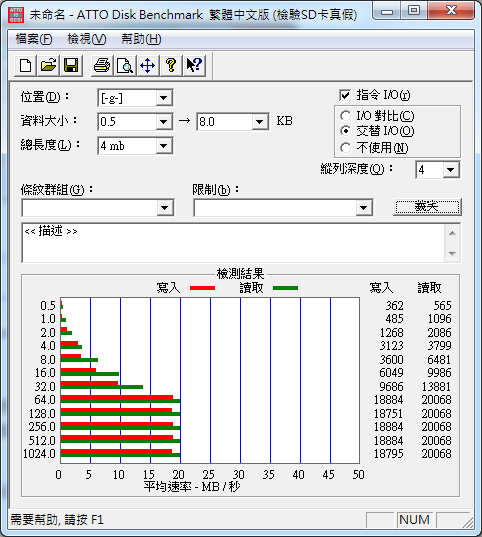Open the 檢視(V) menu
This screenshot has height=537, width=482.
click(87, 39)
